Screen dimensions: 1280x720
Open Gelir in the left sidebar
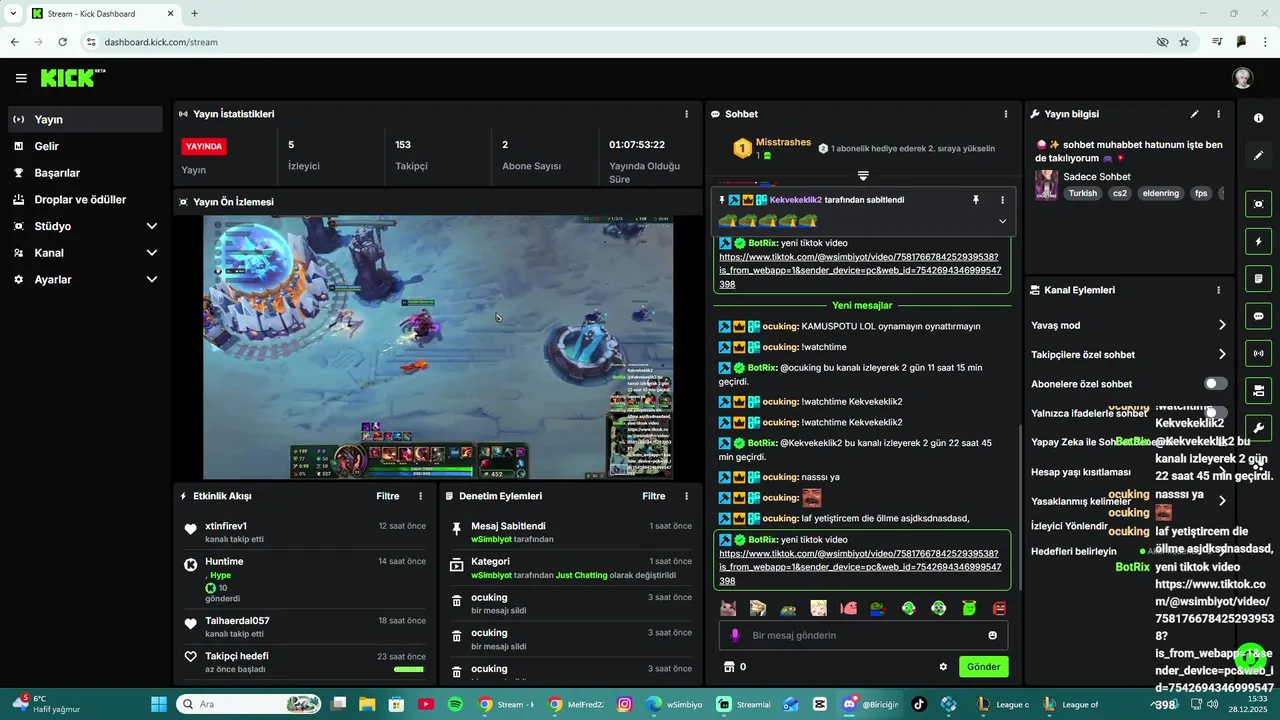84,146
